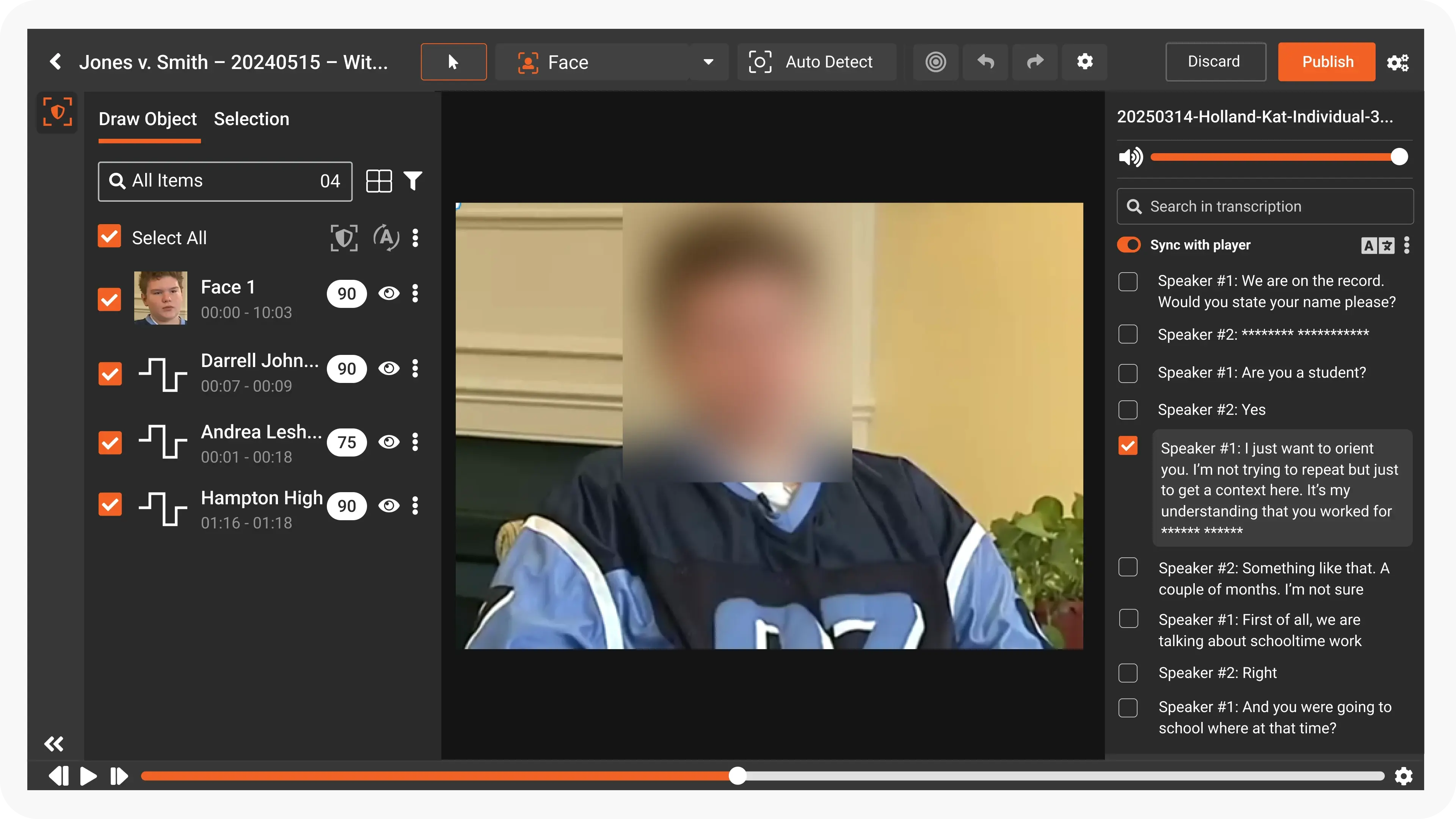Uncheck the 'I just want to orient' line
The width and height of the screenshot is (1456, 819).
(1128, 446)
